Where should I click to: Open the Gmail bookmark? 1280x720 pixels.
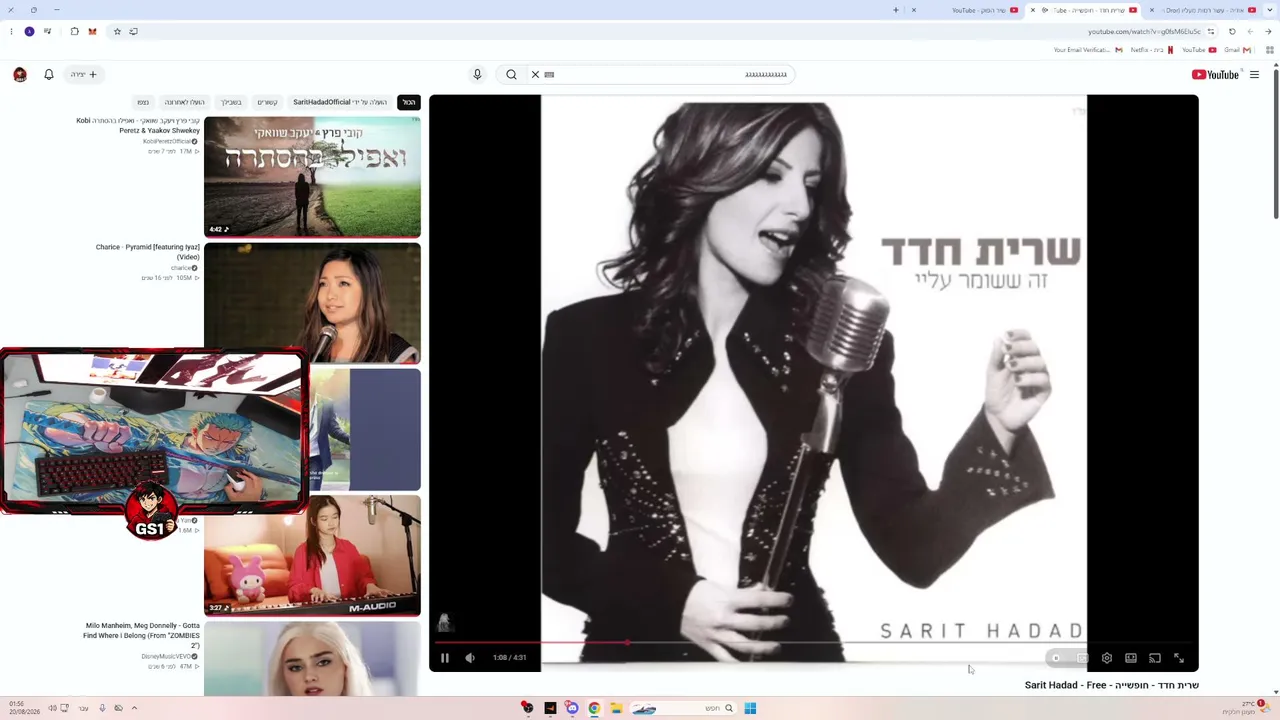(x=1238, y=50)
